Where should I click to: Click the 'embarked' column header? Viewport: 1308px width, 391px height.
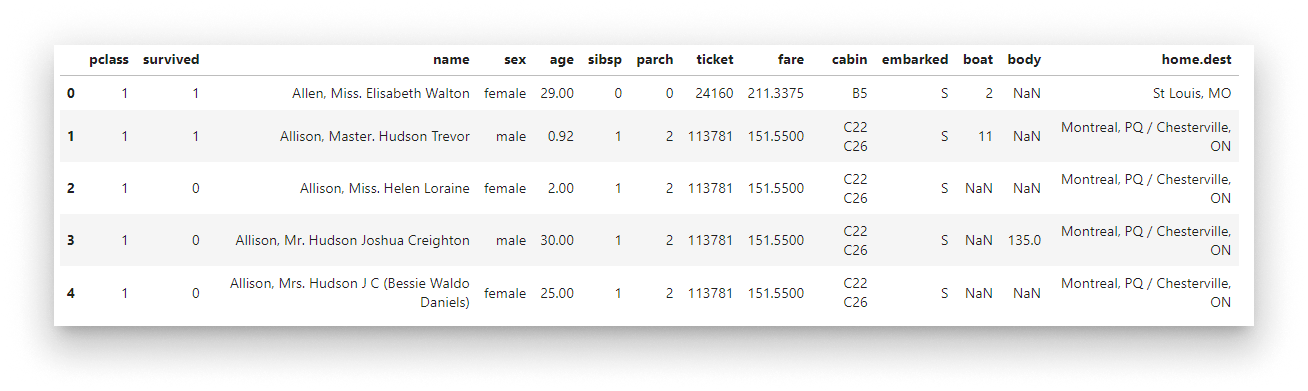[x=915, y=60]
